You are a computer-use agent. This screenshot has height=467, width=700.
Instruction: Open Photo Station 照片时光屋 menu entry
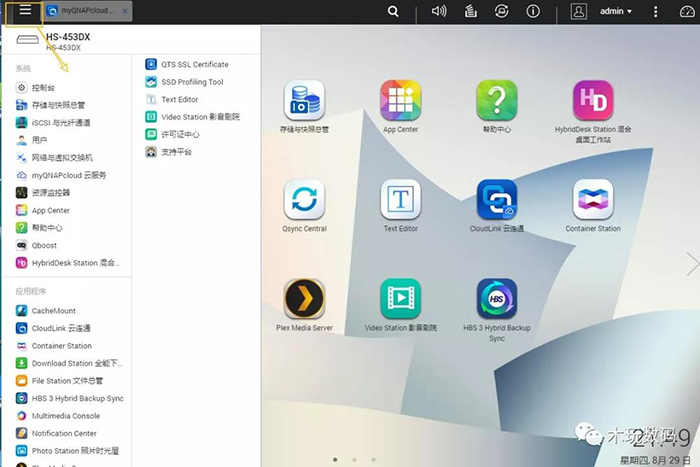67,451
